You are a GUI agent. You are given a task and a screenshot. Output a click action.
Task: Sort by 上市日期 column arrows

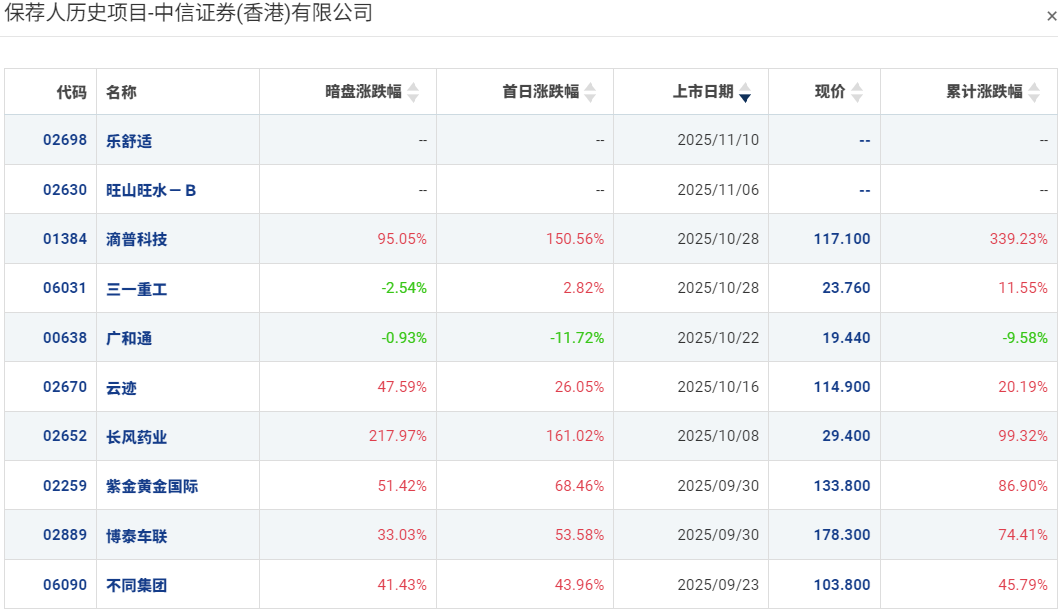(x=745, y=92)
